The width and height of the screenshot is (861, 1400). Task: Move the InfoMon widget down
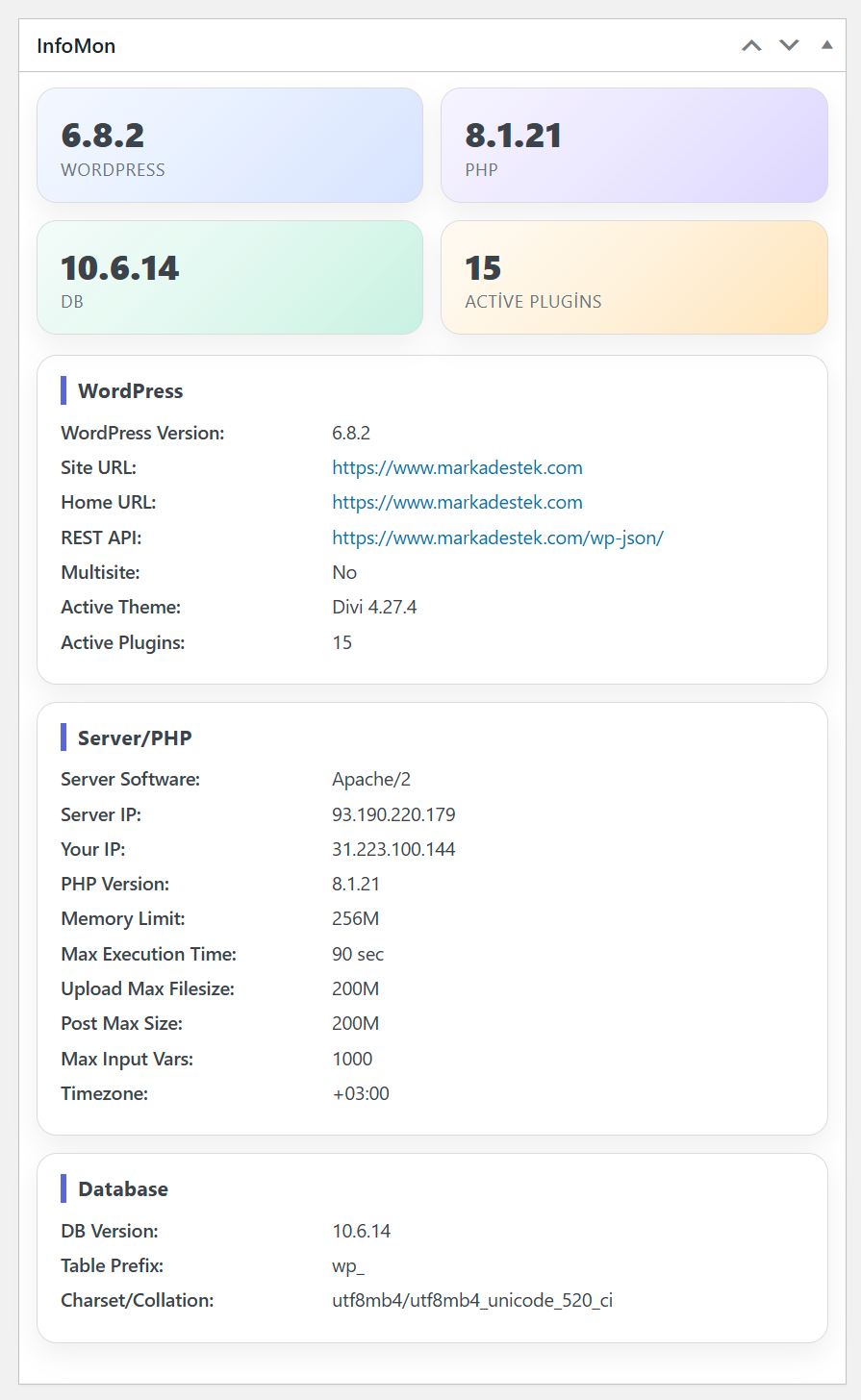(789, 45)
